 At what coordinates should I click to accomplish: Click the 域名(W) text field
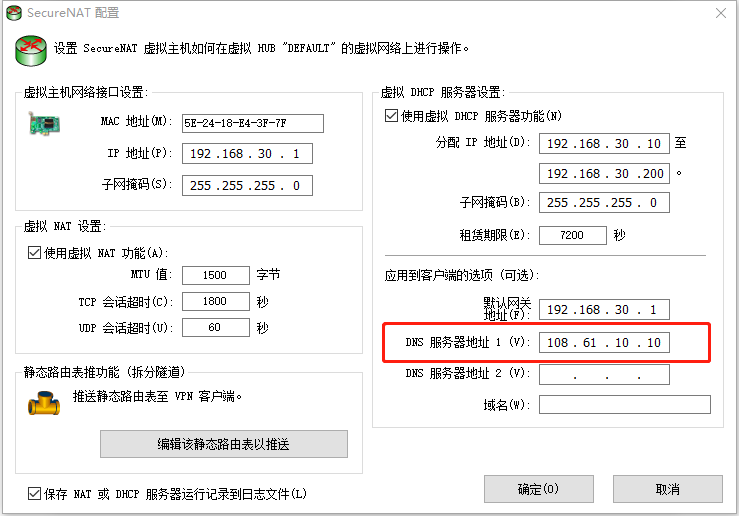point(625,405)
